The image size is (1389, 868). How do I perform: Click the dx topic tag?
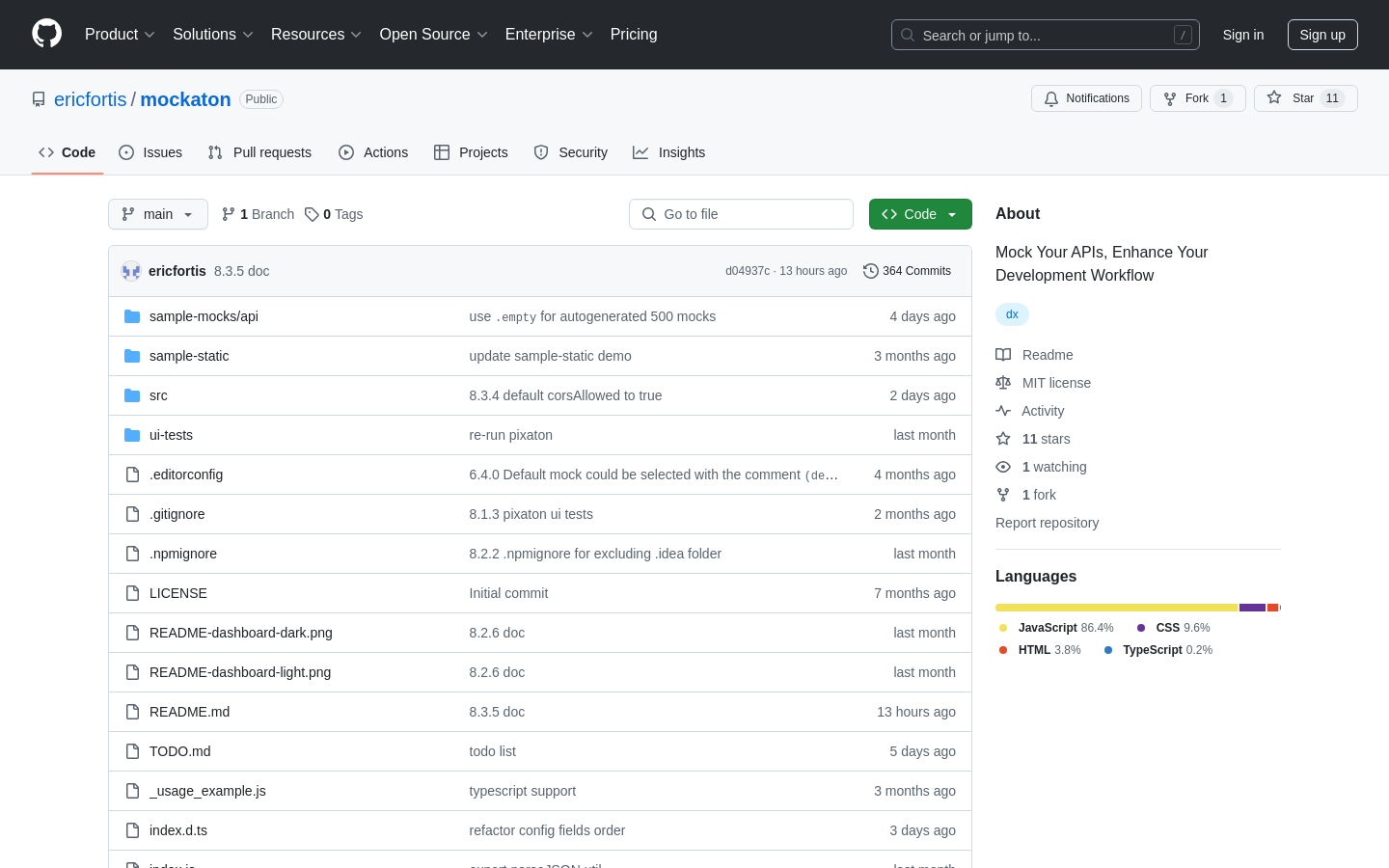(x=1012, y=314)
